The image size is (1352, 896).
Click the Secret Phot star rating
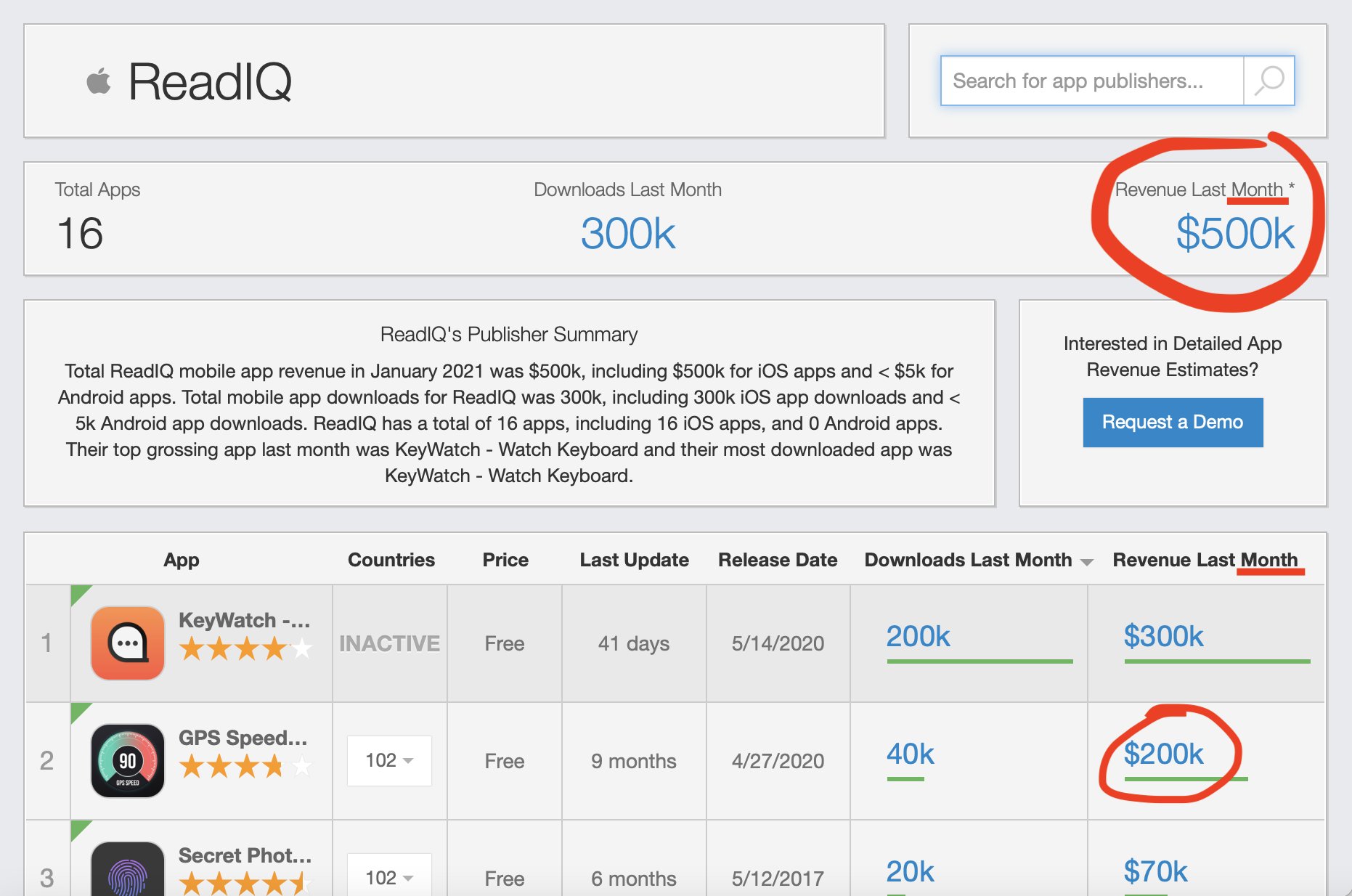245,883
